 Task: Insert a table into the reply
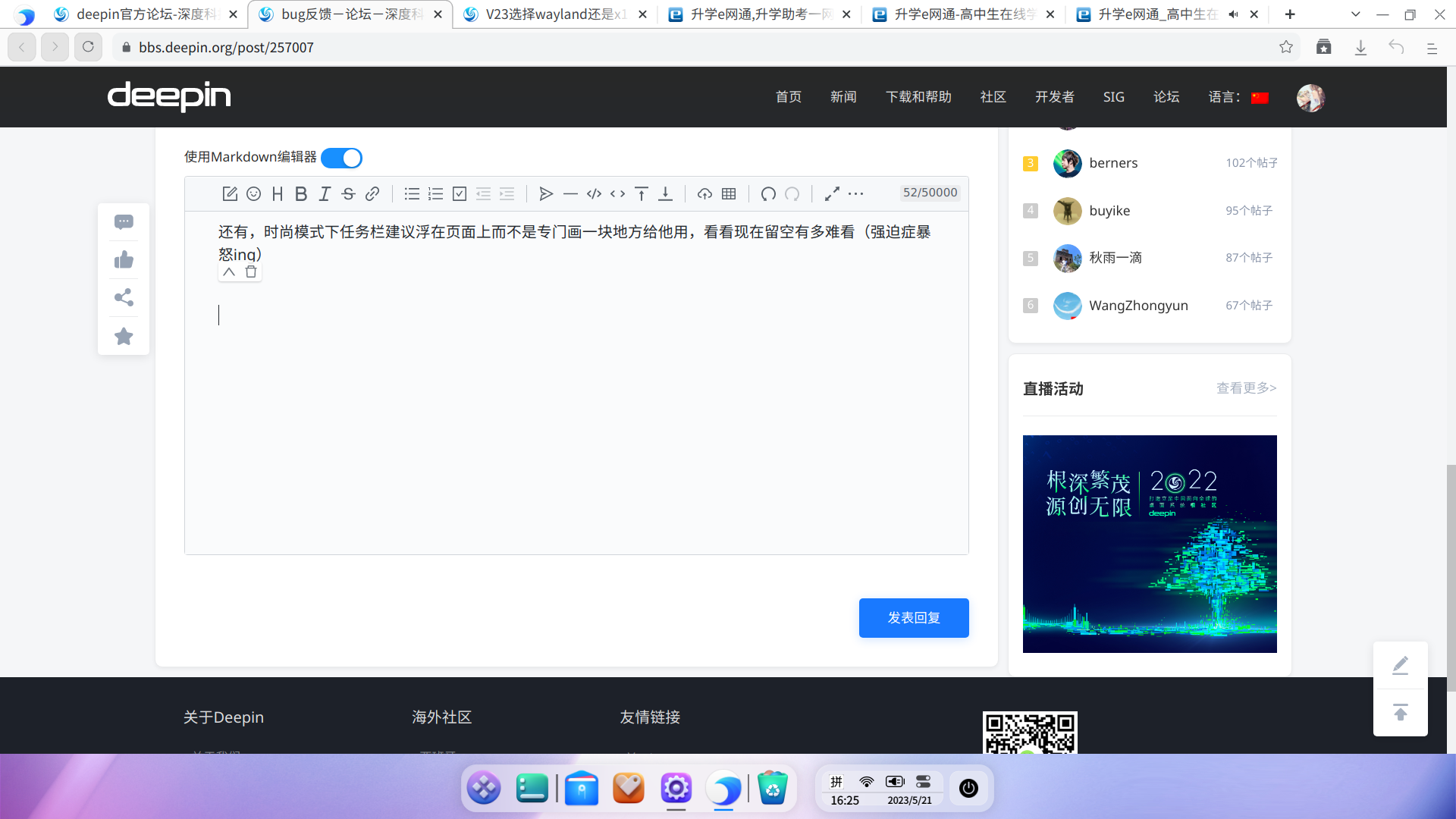click(x=729, y=193)
